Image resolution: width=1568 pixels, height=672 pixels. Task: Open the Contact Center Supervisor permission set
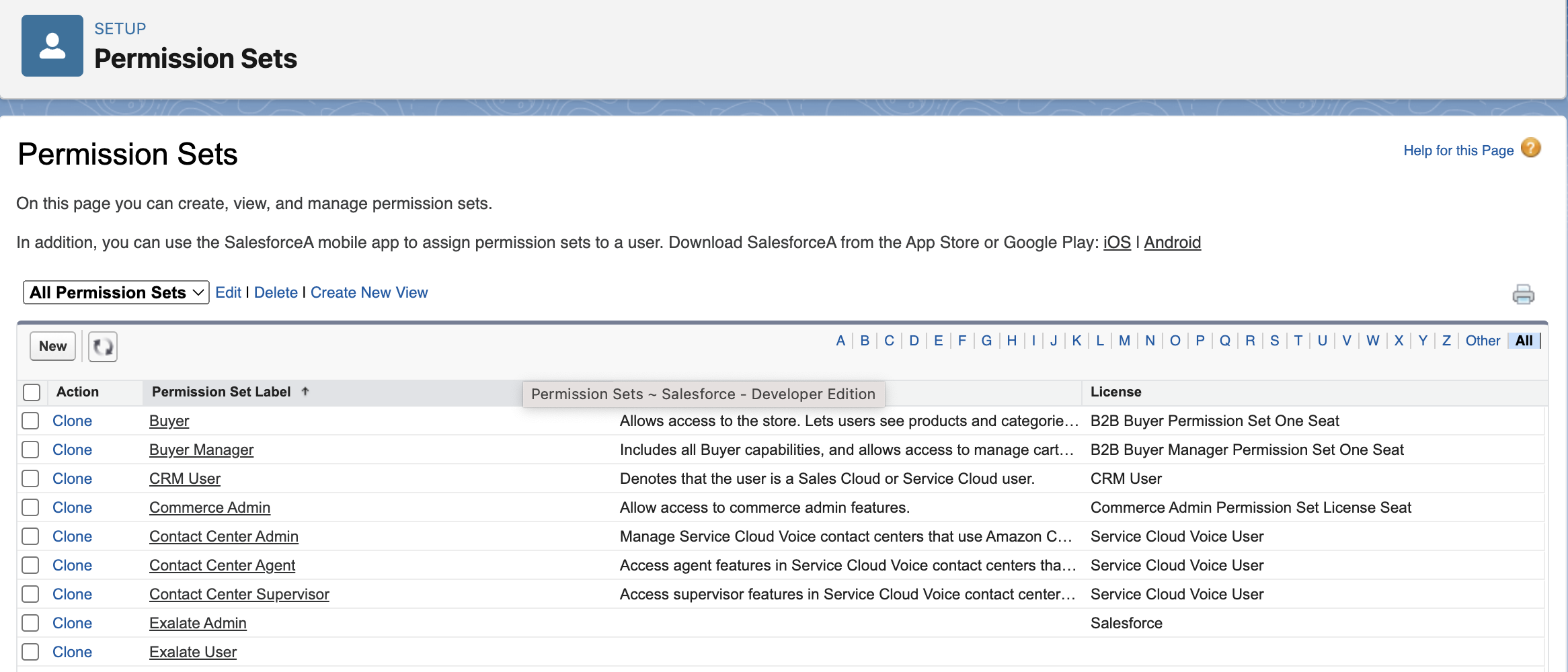tap(239, 594)
